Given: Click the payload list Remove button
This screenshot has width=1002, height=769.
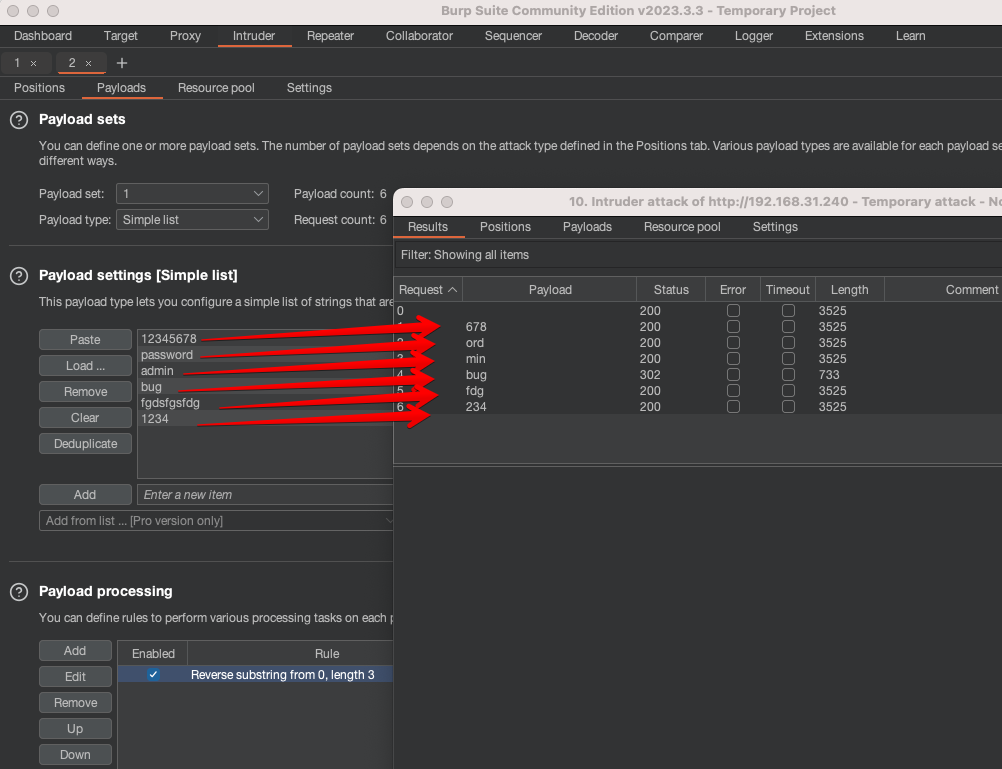Looking at the screenshot, I should click(85, 392).
